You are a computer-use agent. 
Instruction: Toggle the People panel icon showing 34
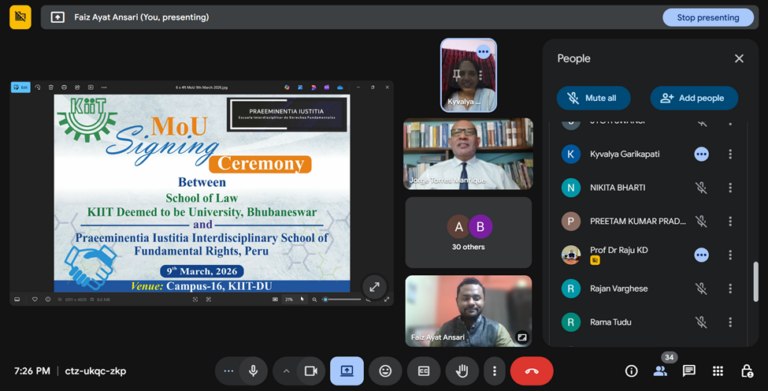(660, 371)
